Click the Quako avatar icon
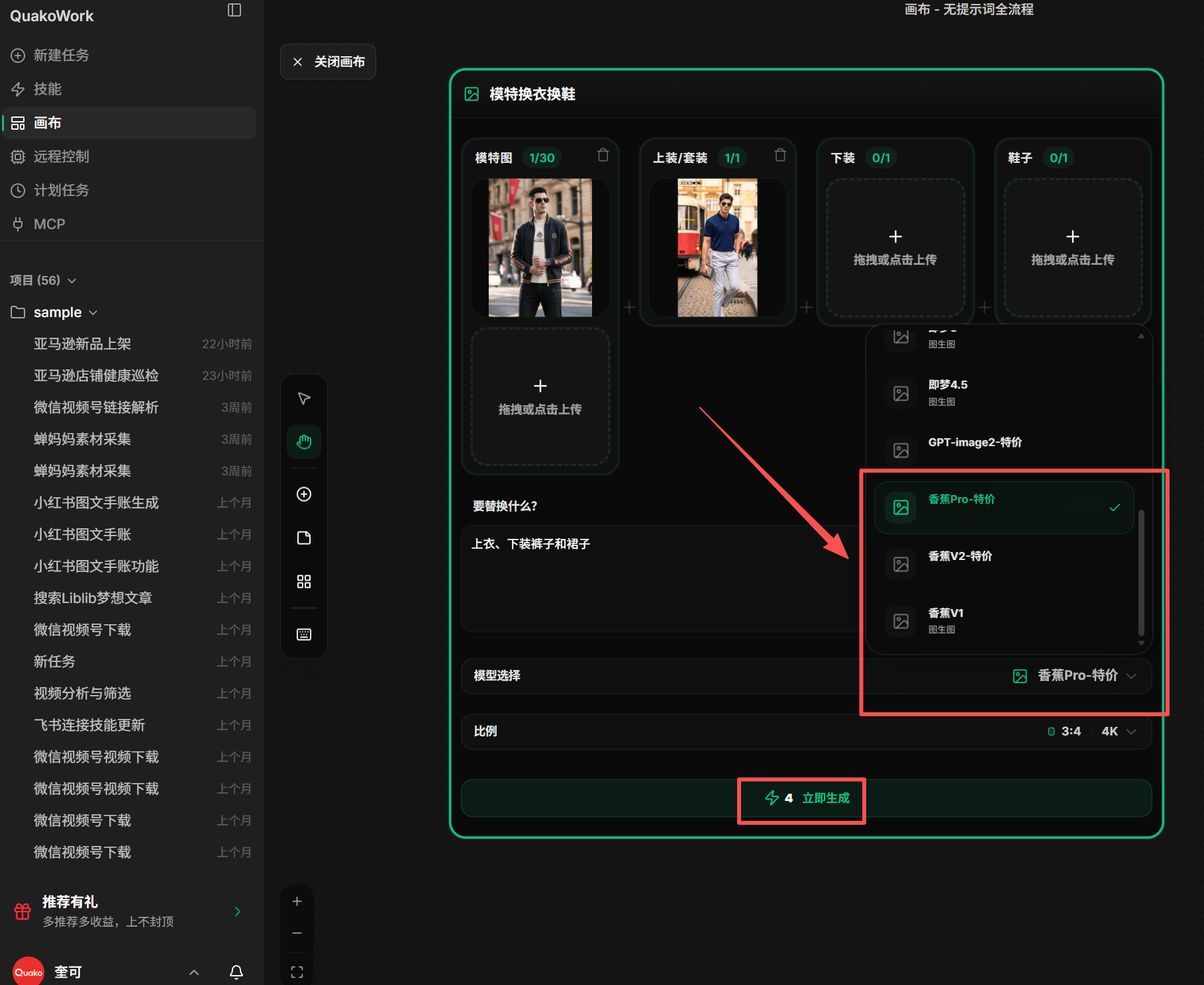 point(28,972)
